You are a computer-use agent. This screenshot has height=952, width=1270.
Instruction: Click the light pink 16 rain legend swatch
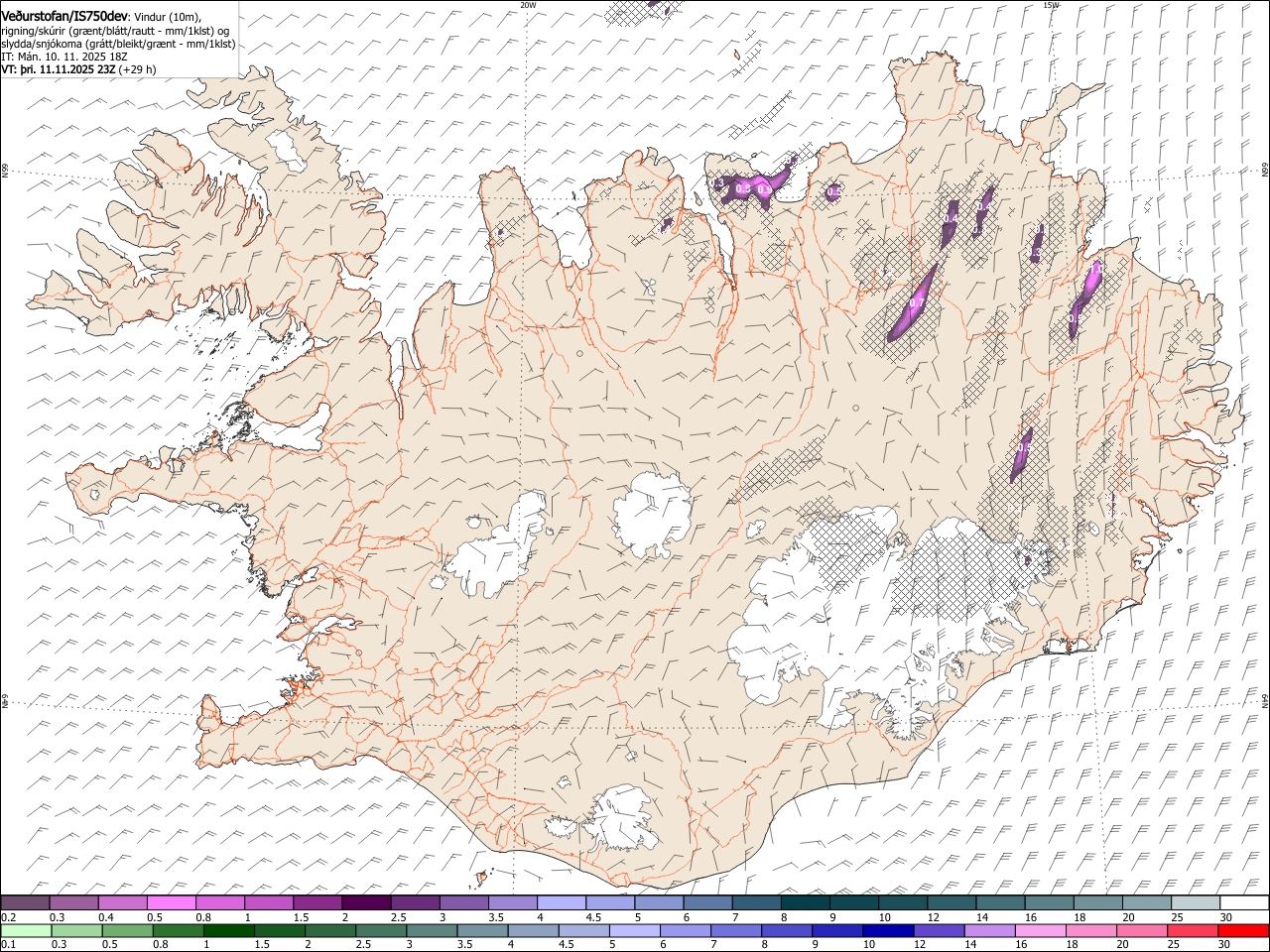point(1039,930)
